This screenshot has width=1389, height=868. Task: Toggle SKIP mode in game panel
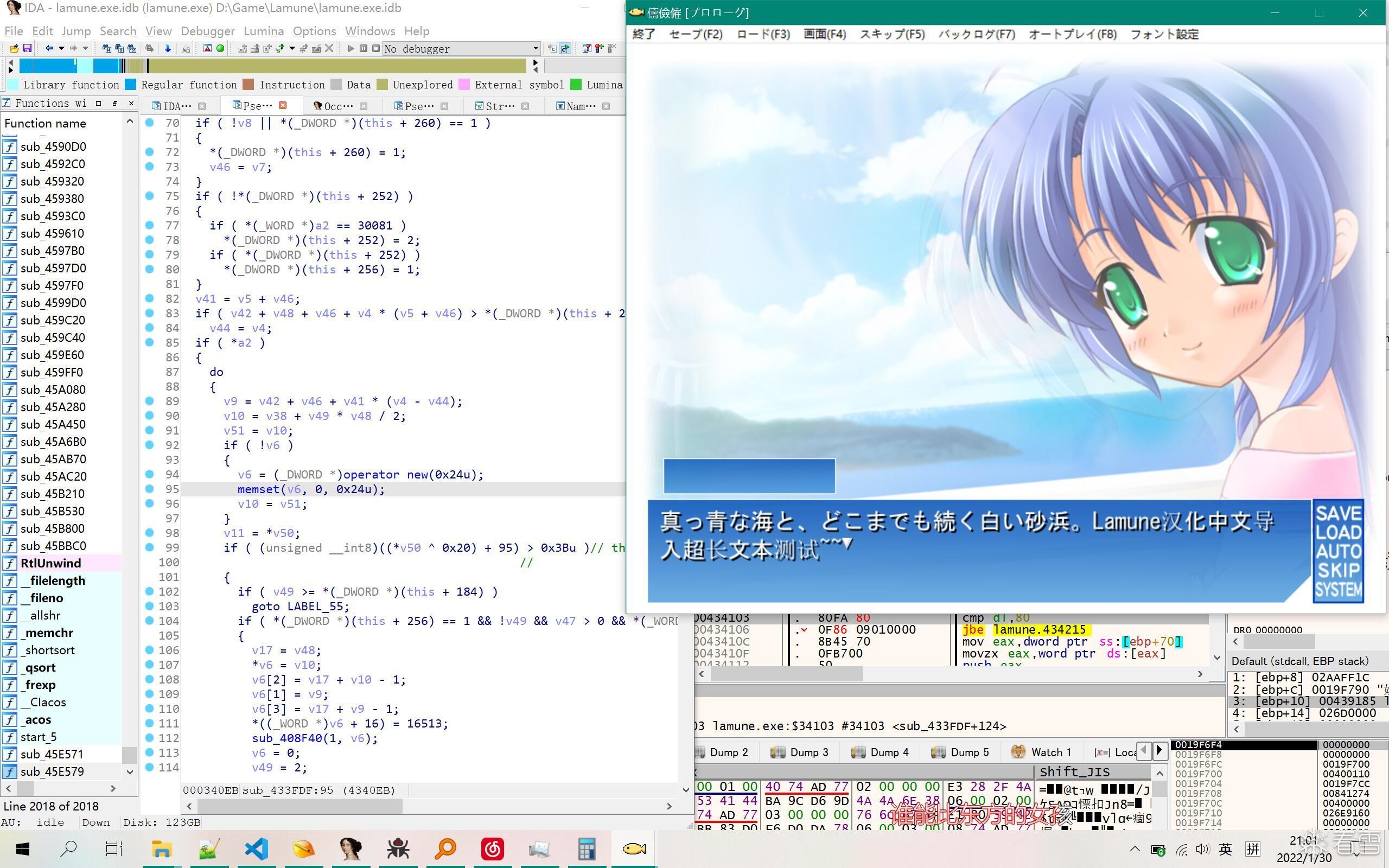[1338, 571]
